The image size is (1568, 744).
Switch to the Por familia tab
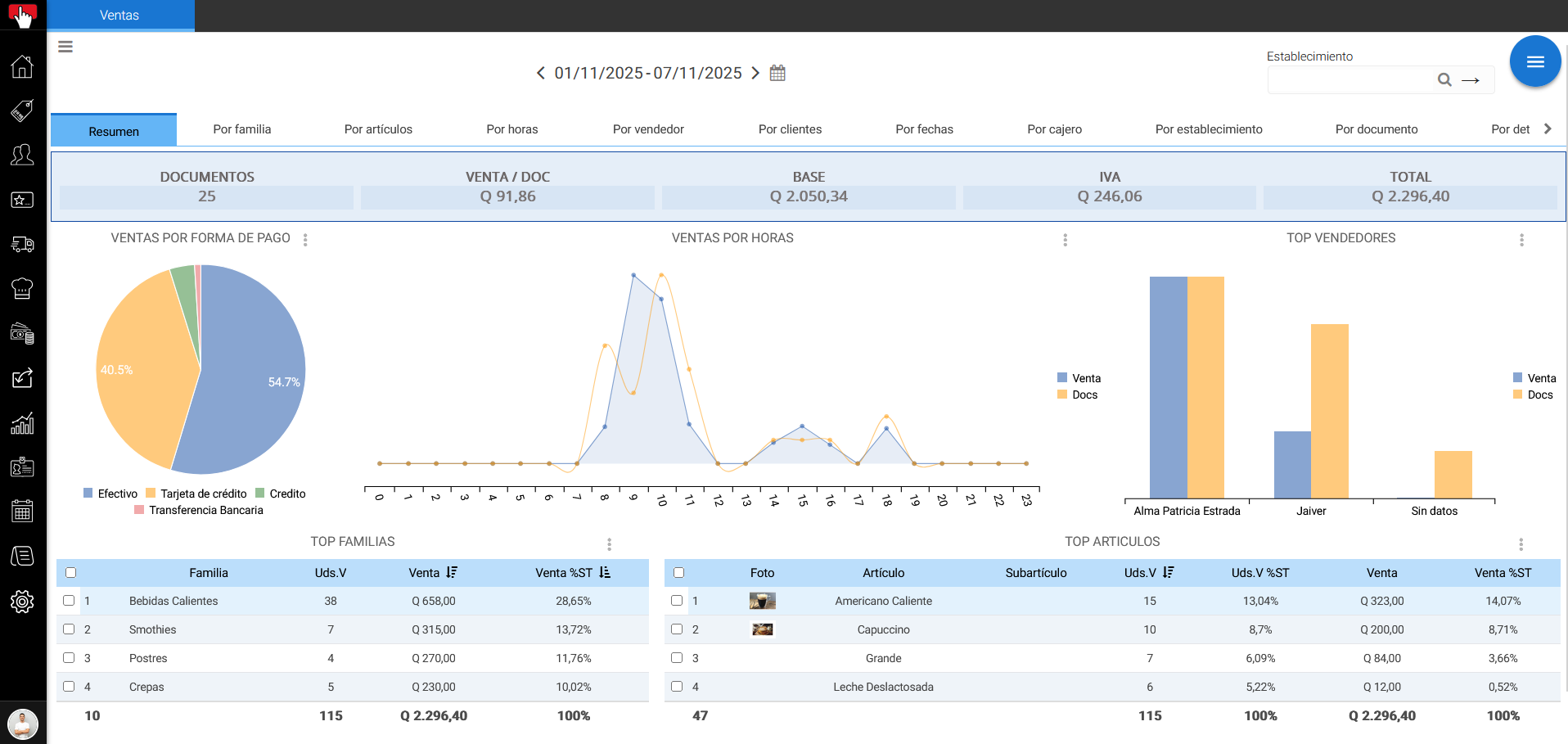click(241, 129)
